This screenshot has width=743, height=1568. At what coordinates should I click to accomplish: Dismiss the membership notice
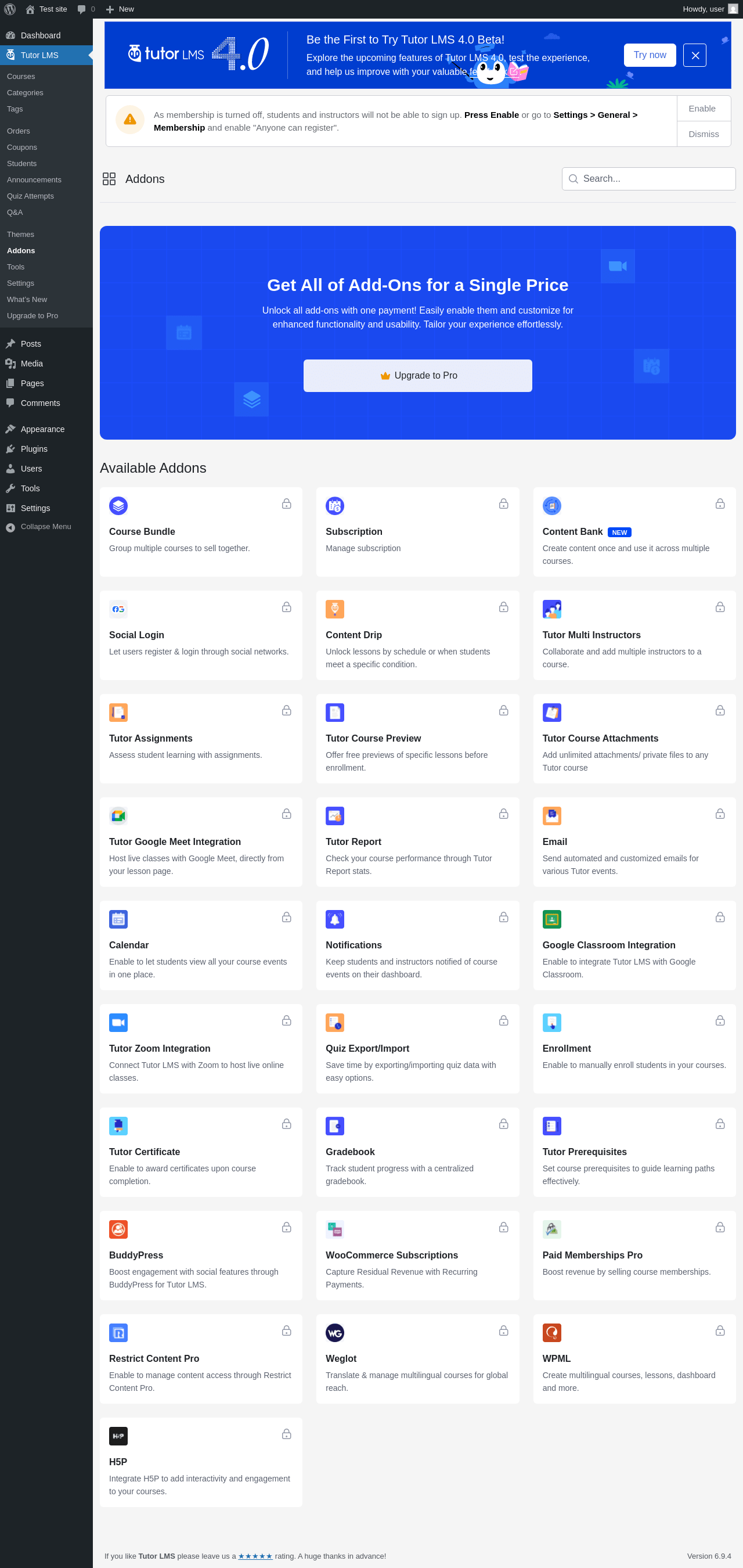(704, 134)
